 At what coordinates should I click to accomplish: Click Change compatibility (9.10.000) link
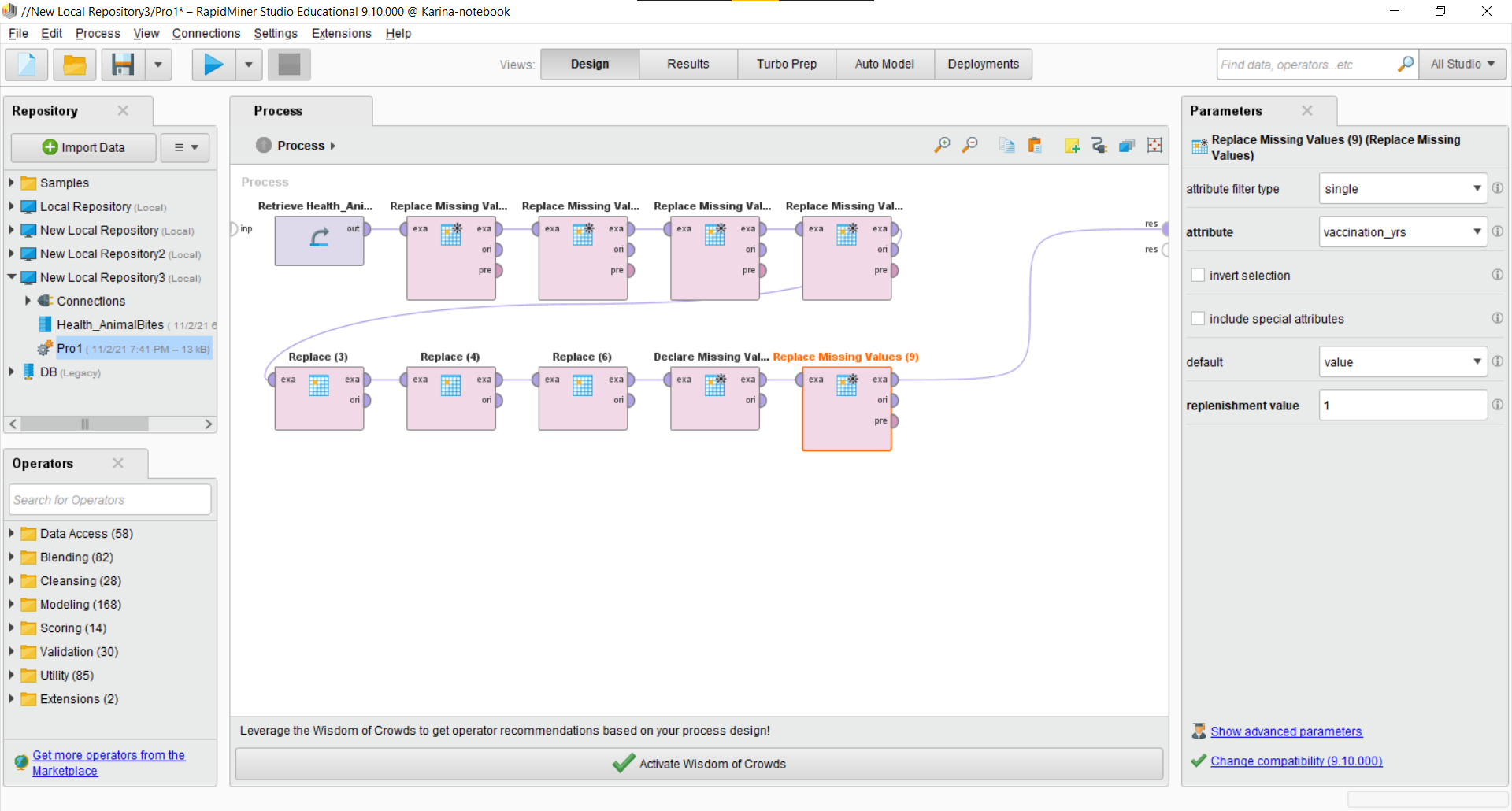(1296, 761)
